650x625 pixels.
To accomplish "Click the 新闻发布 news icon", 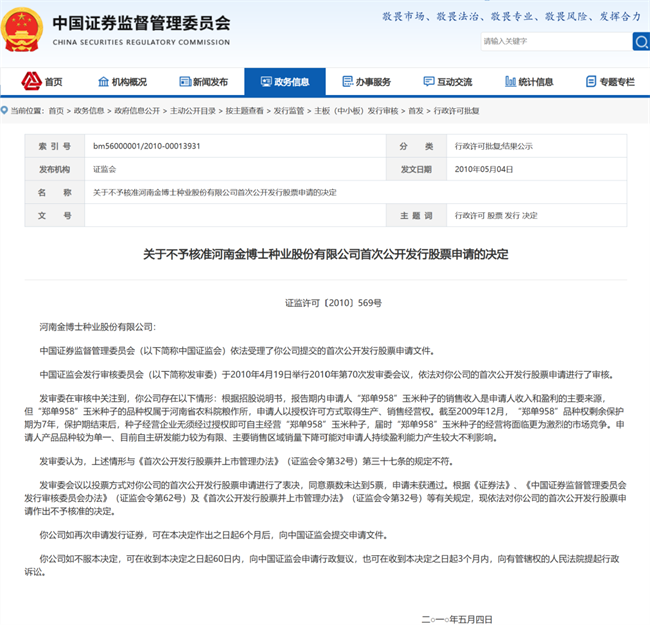I will tap(185, 82).
